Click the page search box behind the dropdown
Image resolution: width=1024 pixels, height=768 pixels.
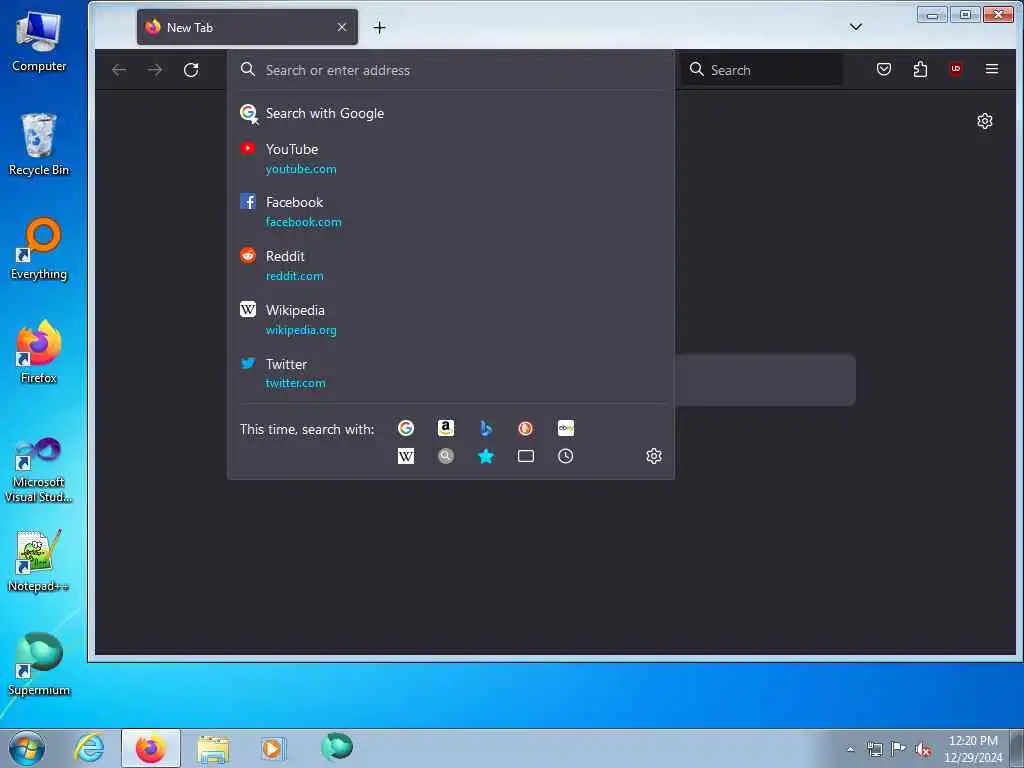765,379
